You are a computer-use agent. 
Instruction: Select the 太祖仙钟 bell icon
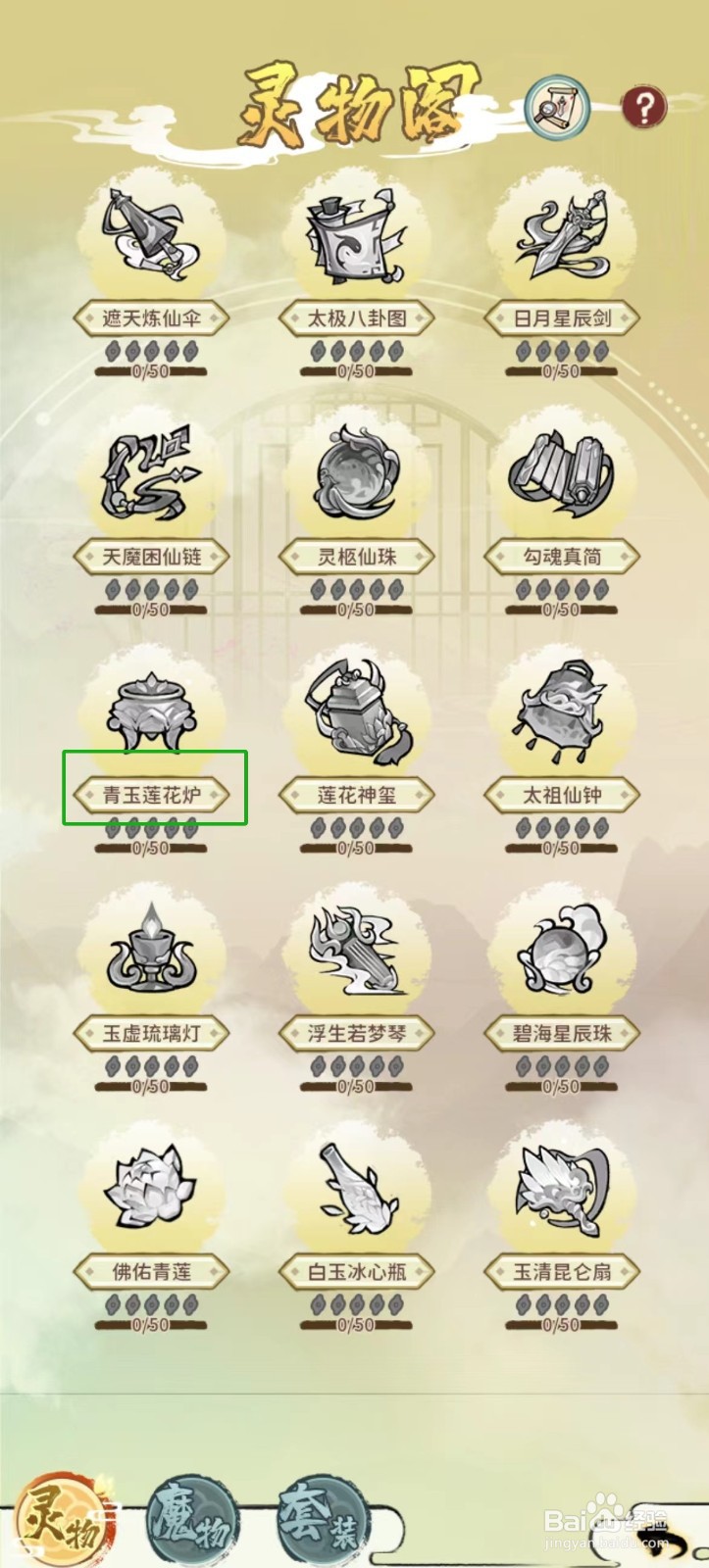tap(562, 710)
